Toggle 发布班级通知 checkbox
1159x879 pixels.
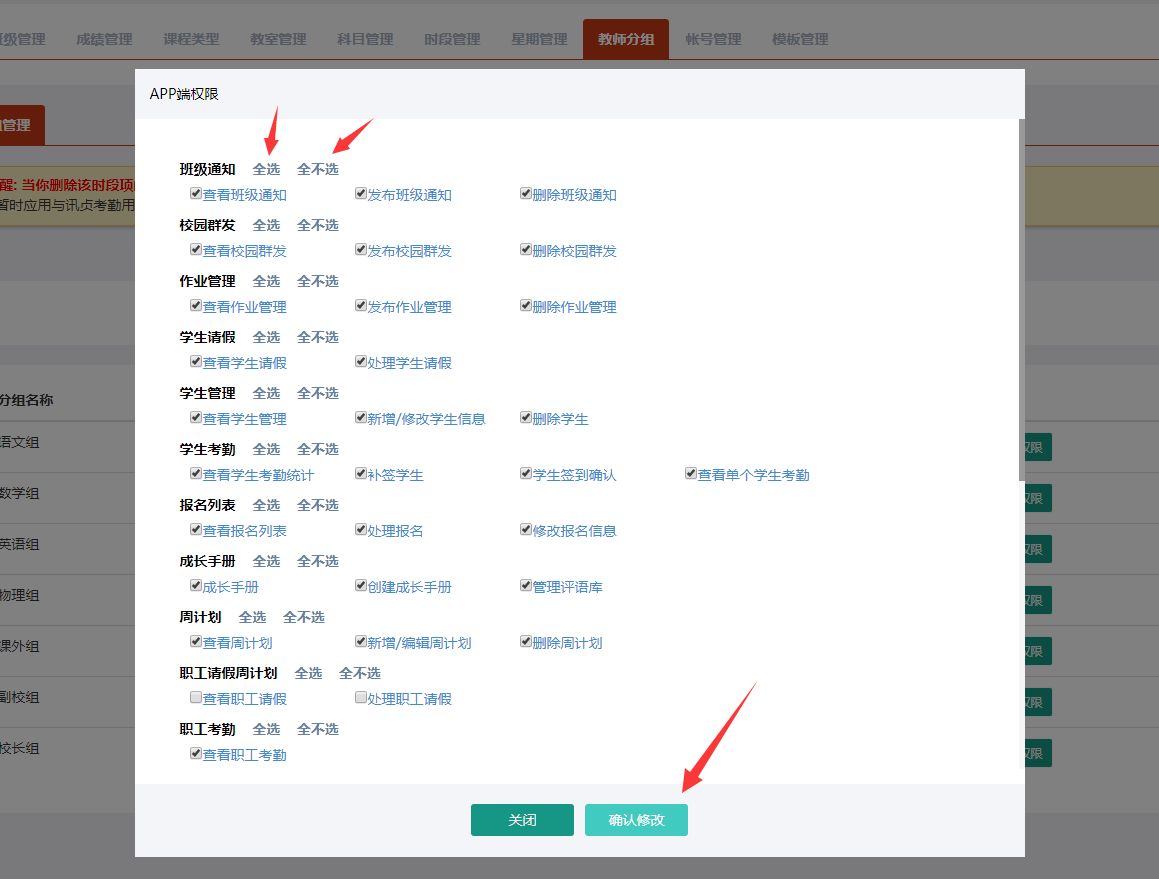tap(361, 194)
